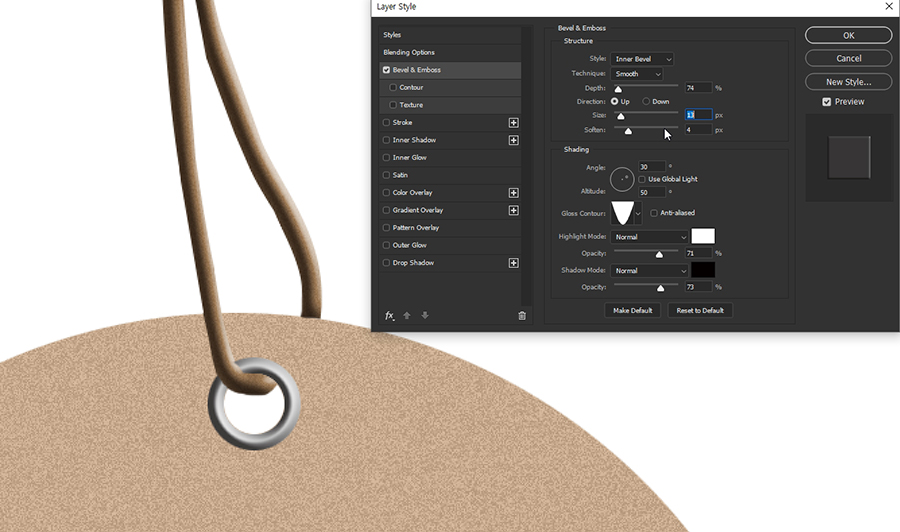Enable the Color Overlay checkbox
This screenshot has height=532, width=900.
(386, 193)
